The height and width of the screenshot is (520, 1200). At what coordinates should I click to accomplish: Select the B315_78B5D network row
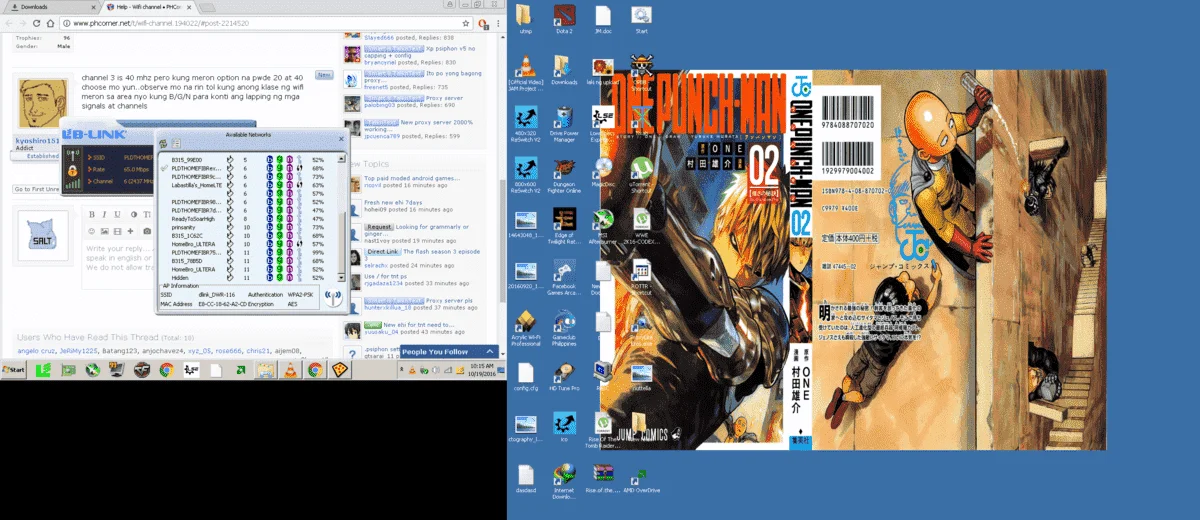(x=247, y=260)
